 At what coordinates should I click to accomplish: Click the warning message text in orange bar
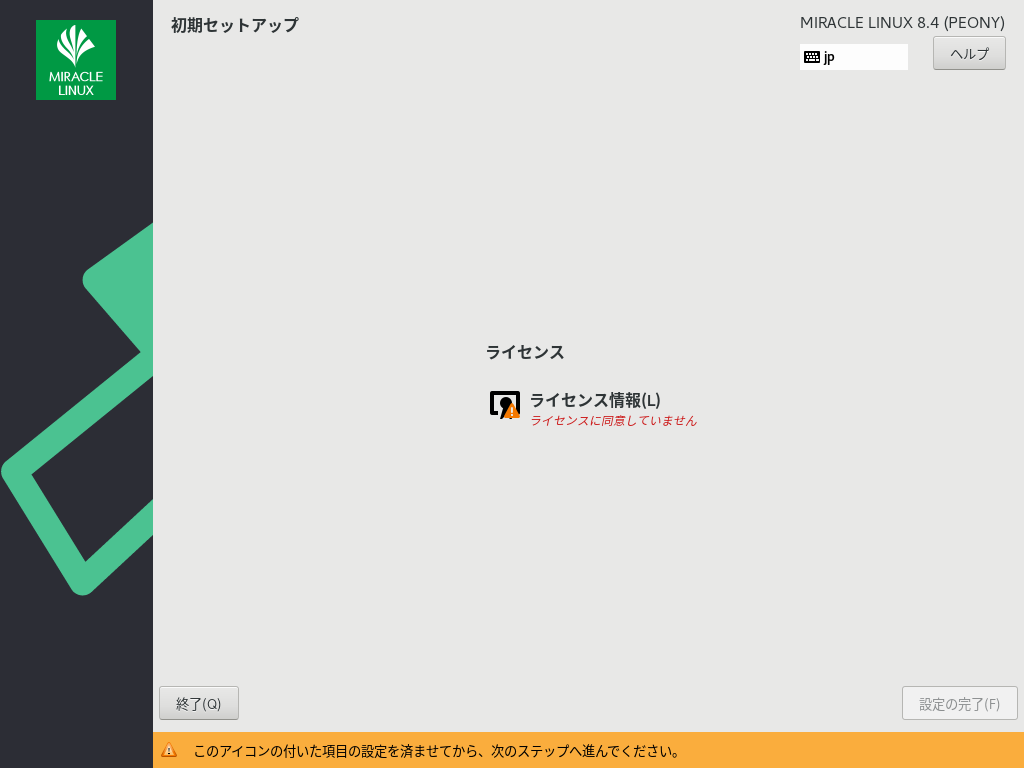pos(437,750)
